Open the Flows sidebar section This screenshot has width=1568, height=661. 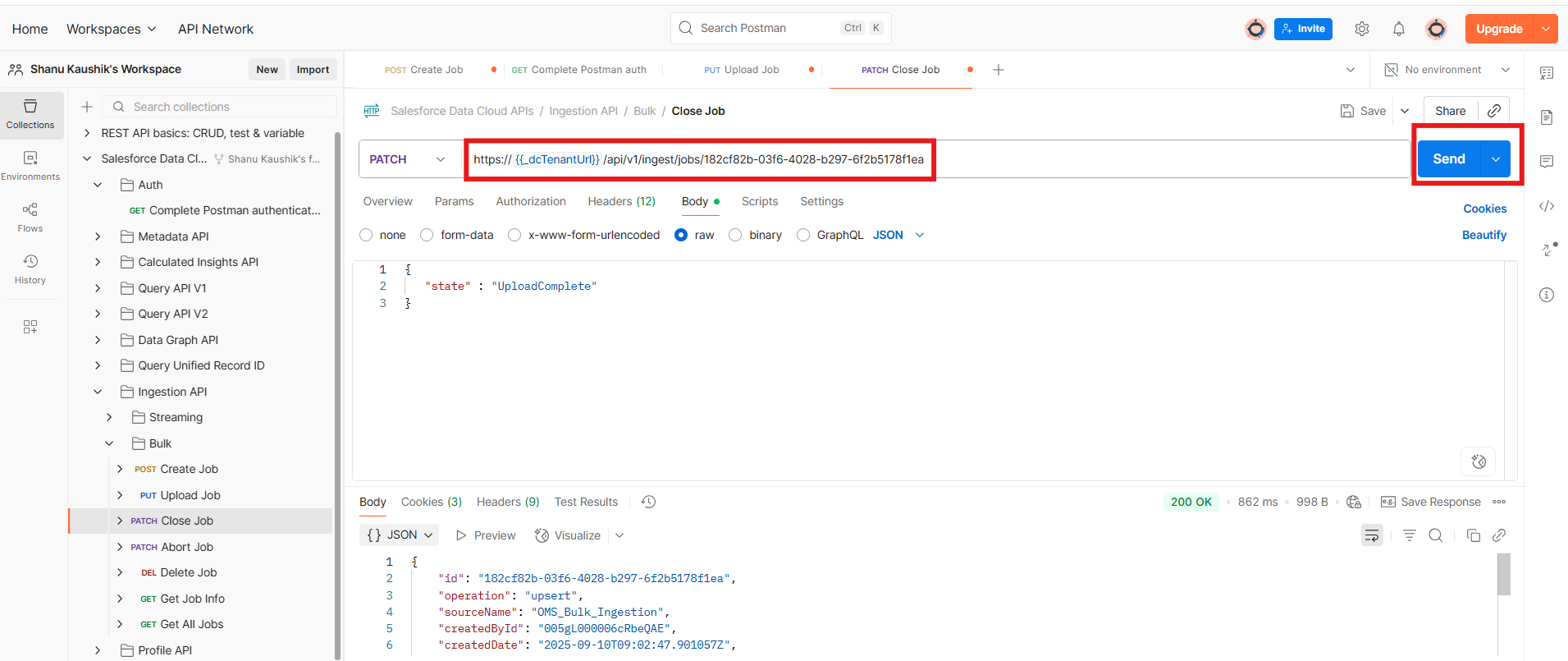pos(30,217)
